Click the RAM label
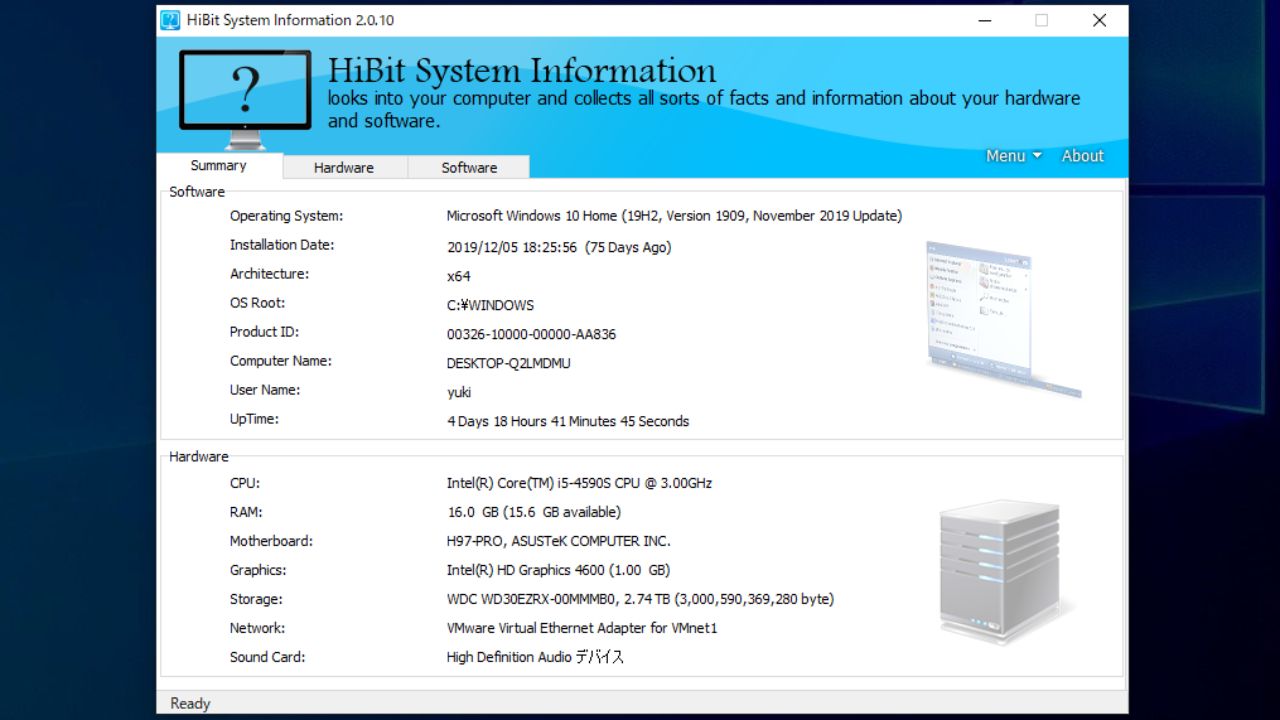The width and height of the screenshot is (1280, 720). (245, 512)
